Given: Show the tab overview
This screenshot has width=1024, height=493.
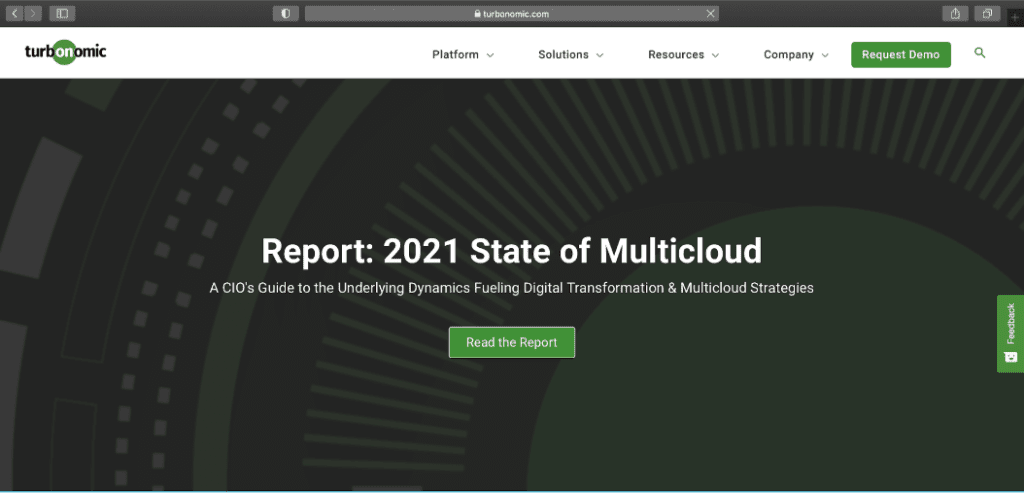Looking at the screenshot, I should click(987, 13).
